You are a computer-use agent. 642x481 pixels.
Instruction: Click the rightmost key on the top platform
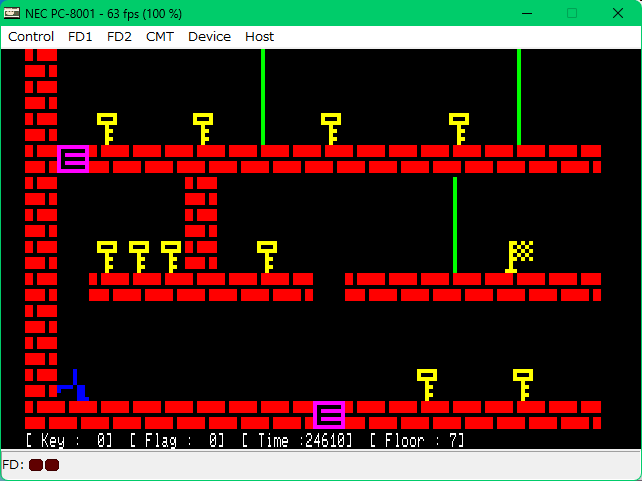[459, 128]
